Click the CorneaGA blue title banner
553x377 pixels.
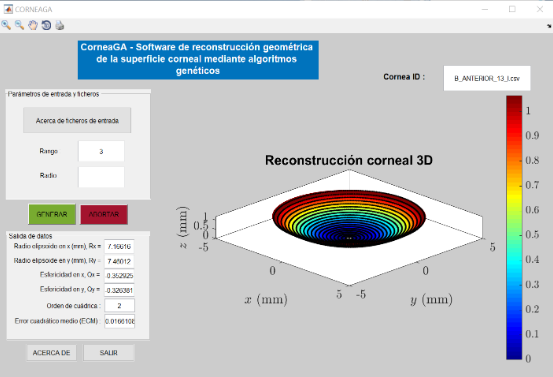click(198, 60)
